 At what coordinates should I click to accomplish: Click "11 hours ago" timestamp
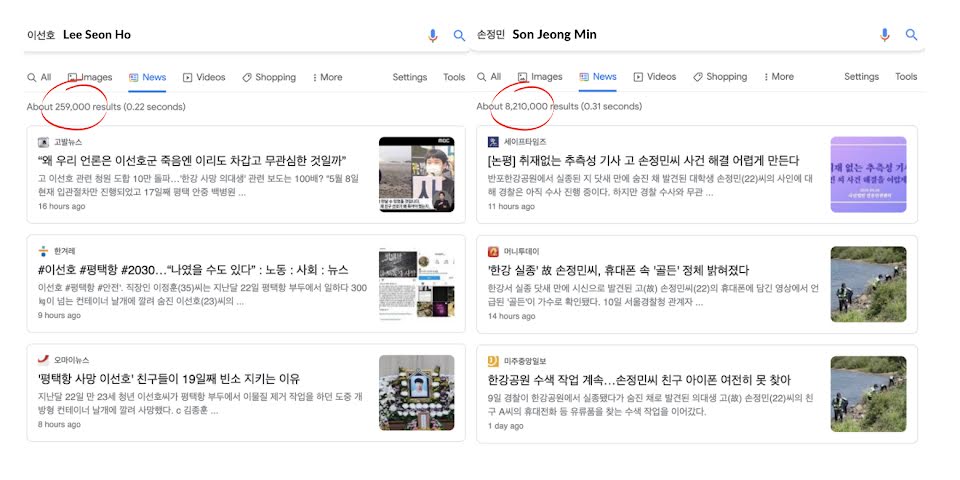[511, 206]
